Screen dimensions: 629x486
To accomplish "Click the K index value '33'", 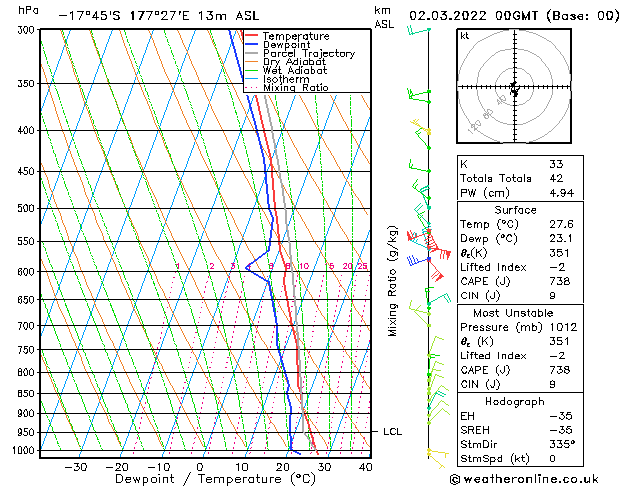I will (556, 164).
